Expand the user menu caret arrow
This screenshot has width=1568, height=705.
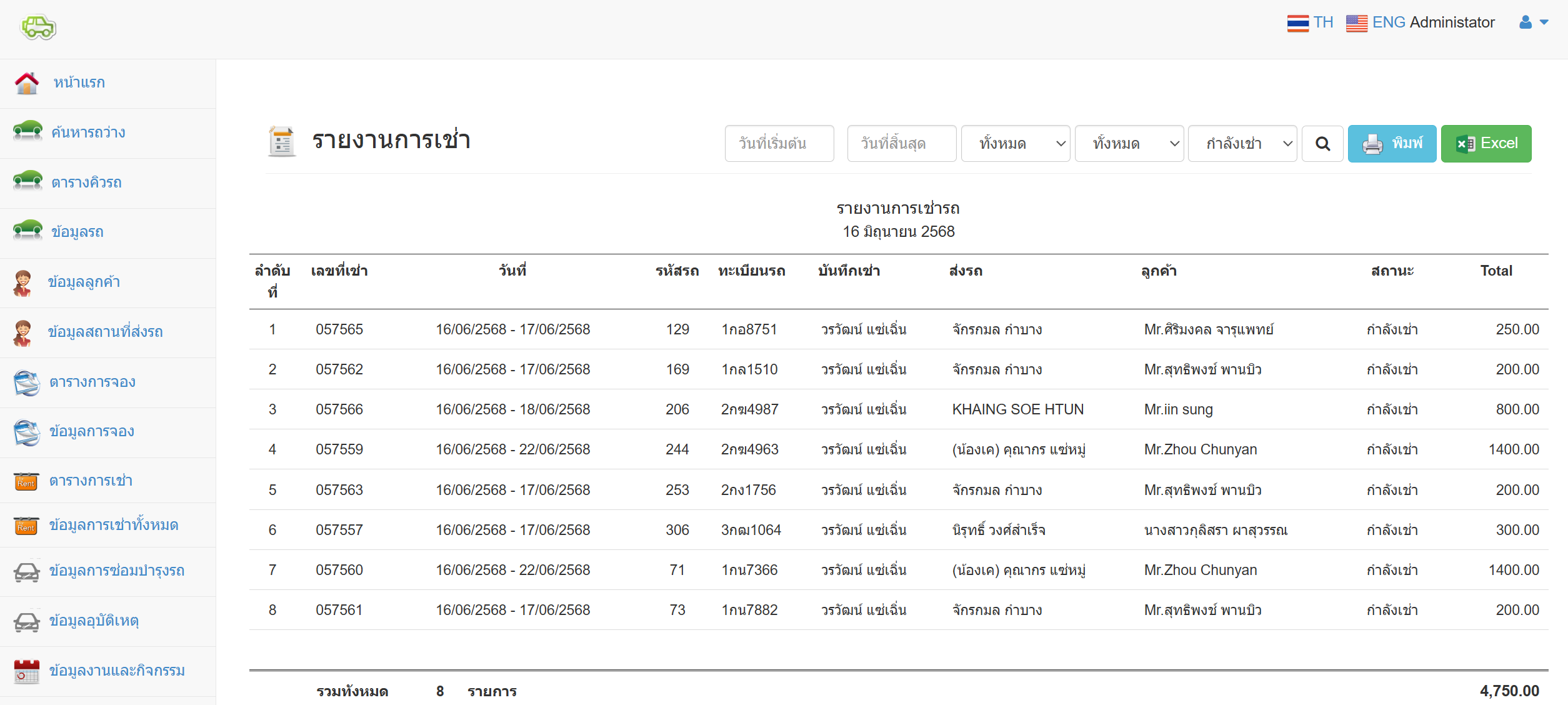(1544, 22)
